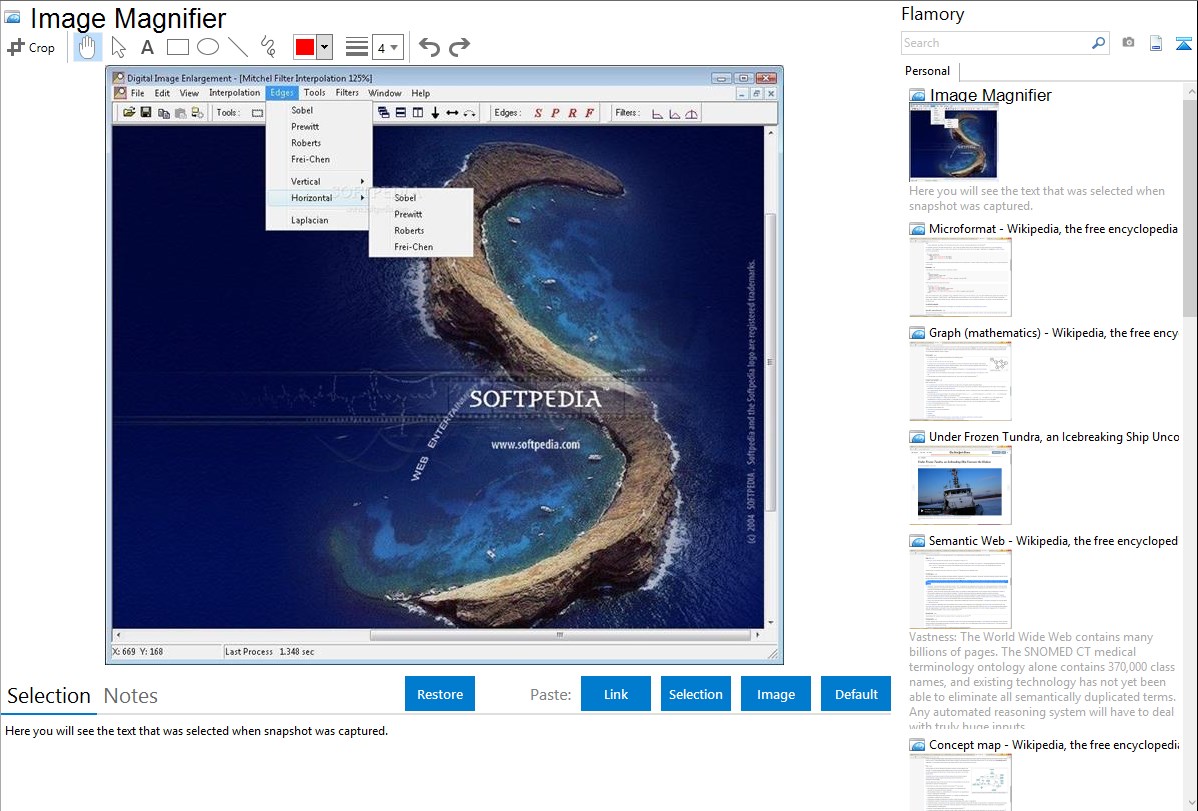Image resolution: width=1198 pixels, height=811 pixels.
Task: Type in the Flamory search field
Action: click(995, 43)
